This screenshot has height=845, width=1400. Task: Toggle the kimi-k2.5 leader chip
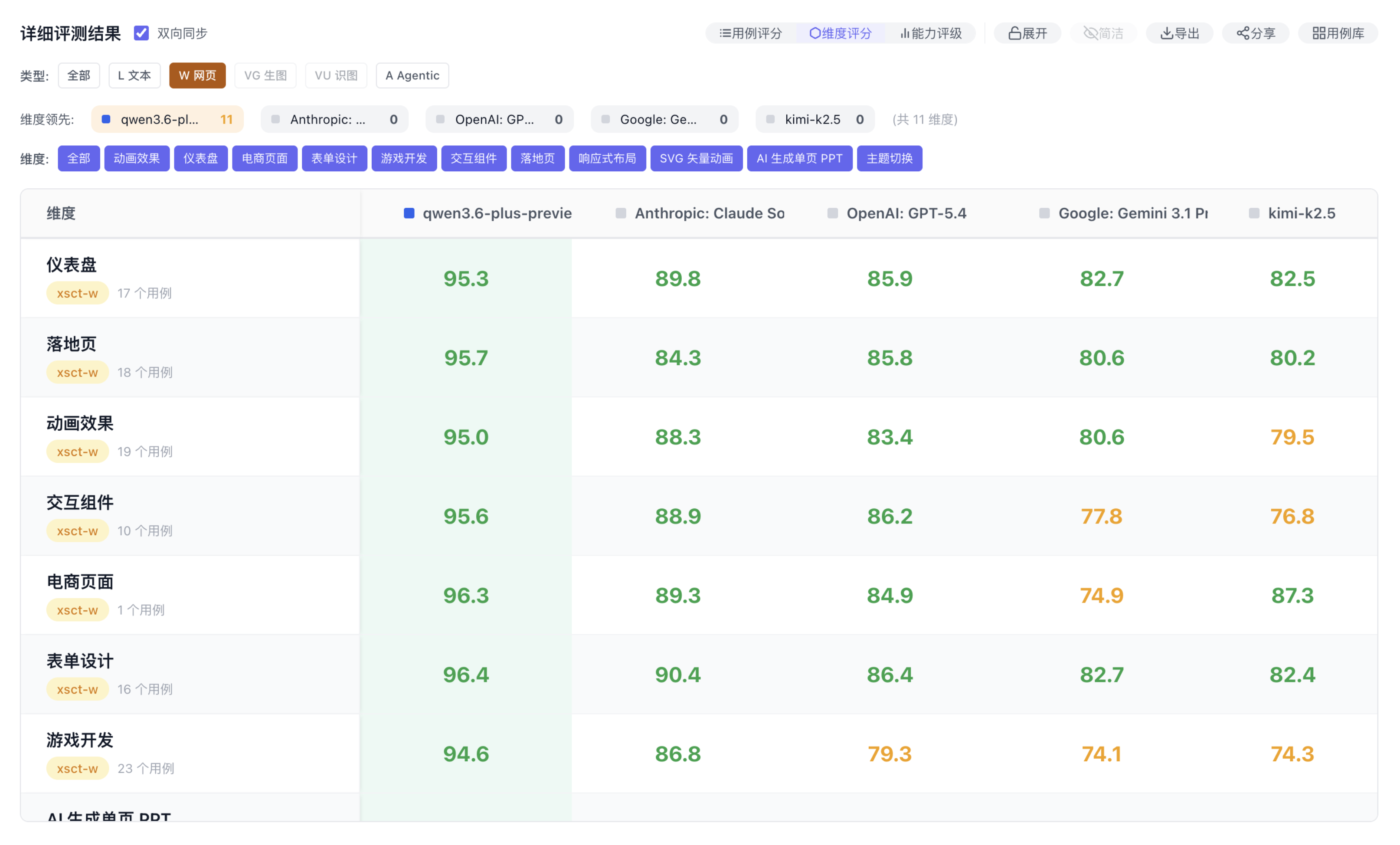814,119
